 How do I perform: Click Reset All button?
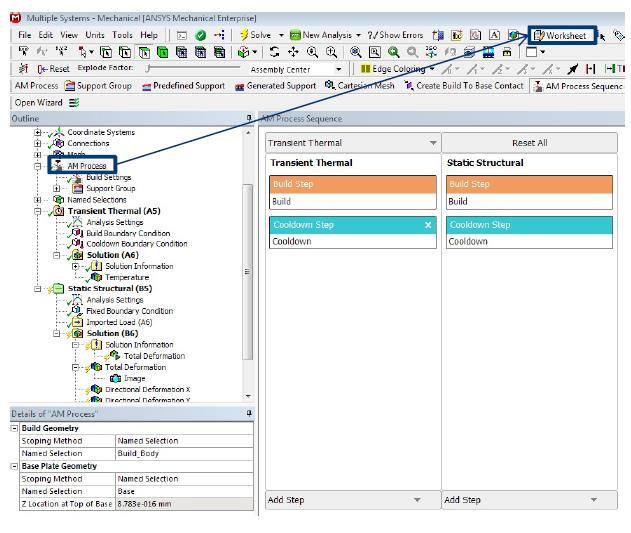click(x=529, y=143)
